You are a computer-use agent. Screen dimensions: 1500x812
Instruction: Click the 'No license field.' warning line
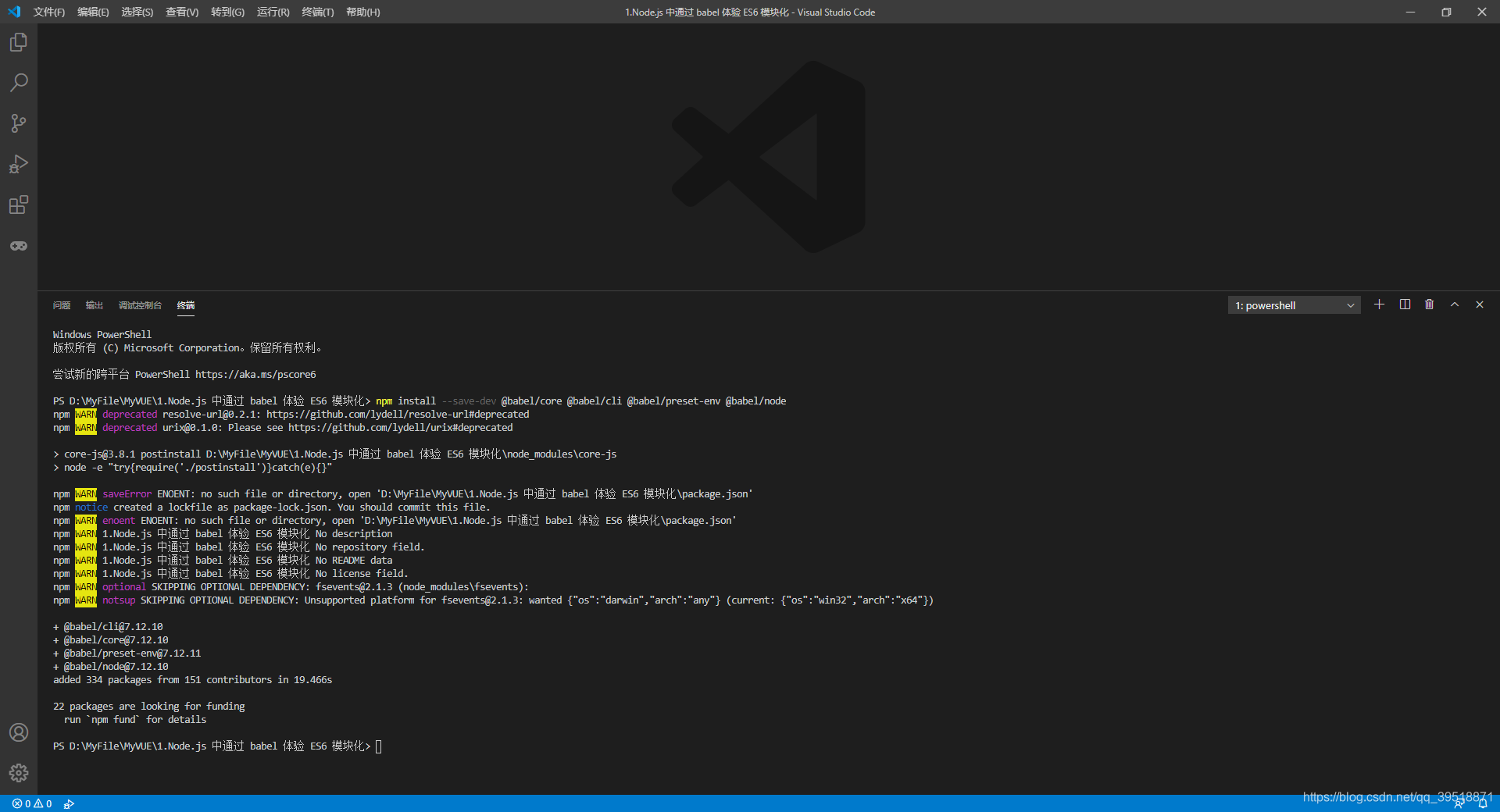(x=230, y=574)
